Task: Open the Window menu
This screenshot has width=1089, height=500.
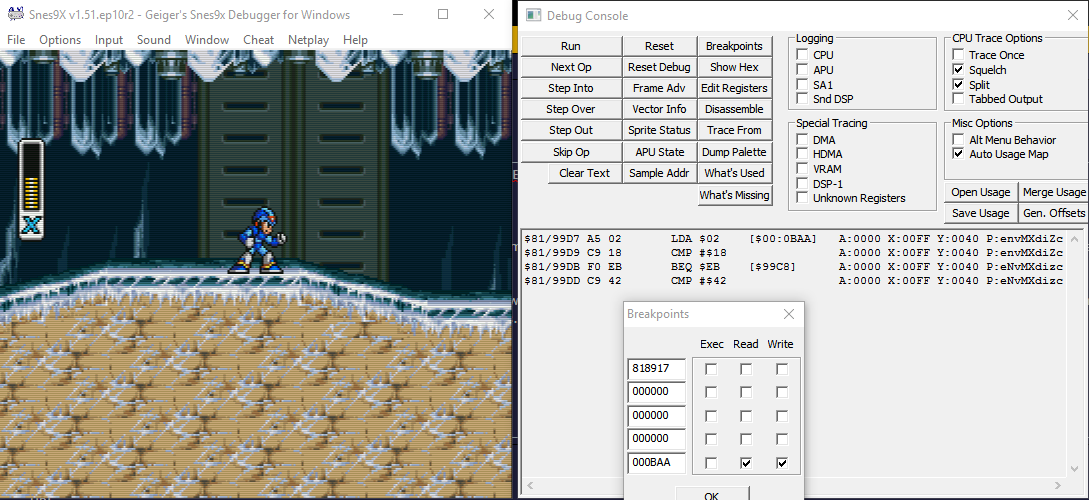Action: (x=207, y=40)
